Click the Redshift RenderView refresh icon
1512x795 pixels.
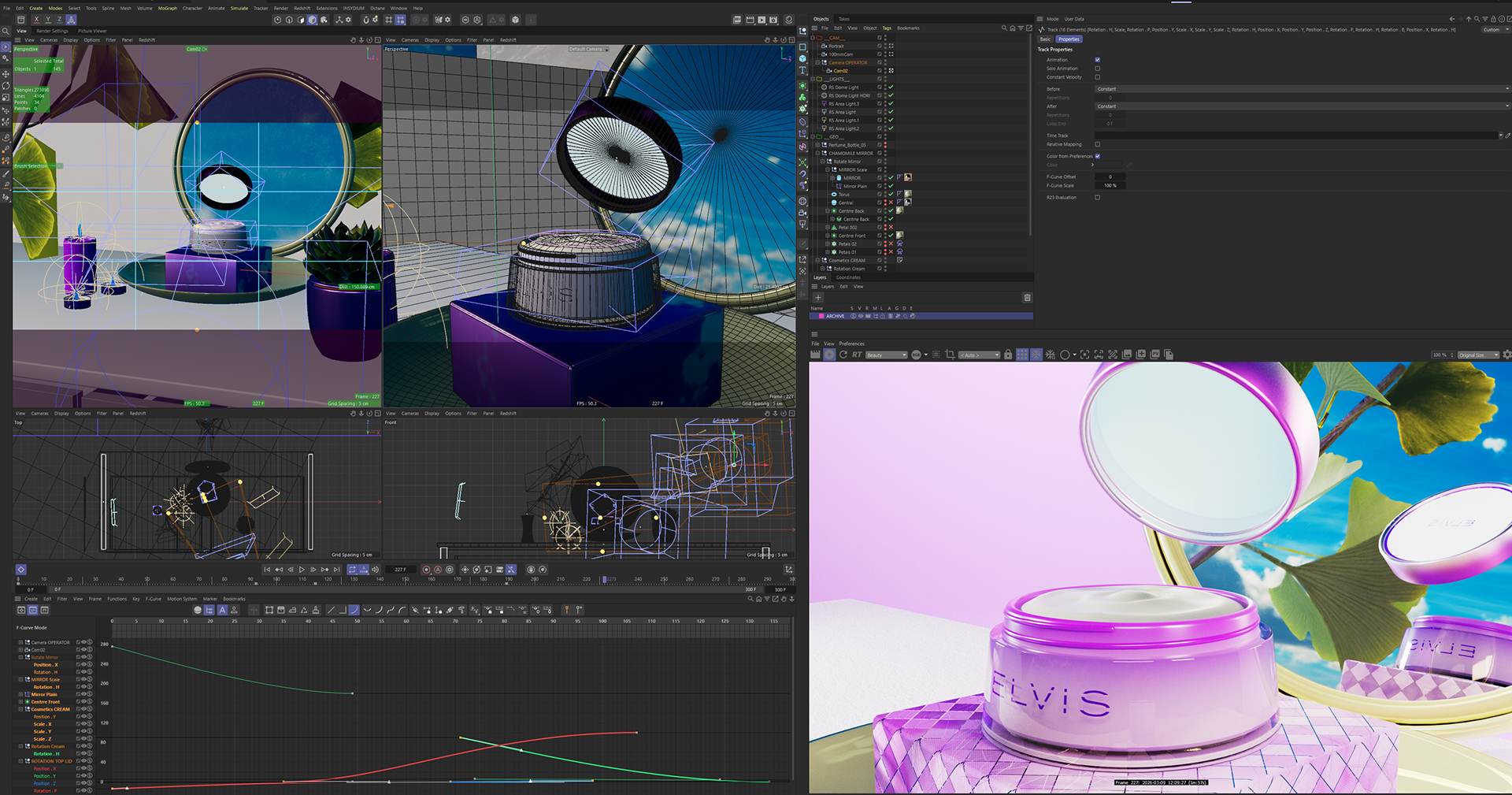click(843, 355)
